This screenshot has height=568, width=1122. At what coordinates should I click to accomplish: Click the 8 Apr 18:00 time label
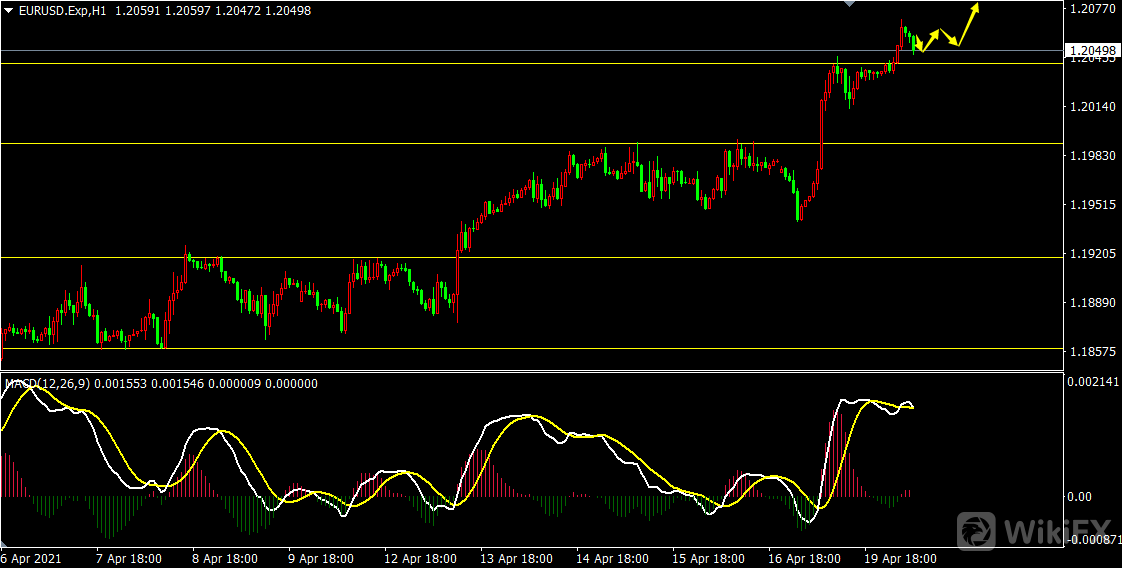227,559
